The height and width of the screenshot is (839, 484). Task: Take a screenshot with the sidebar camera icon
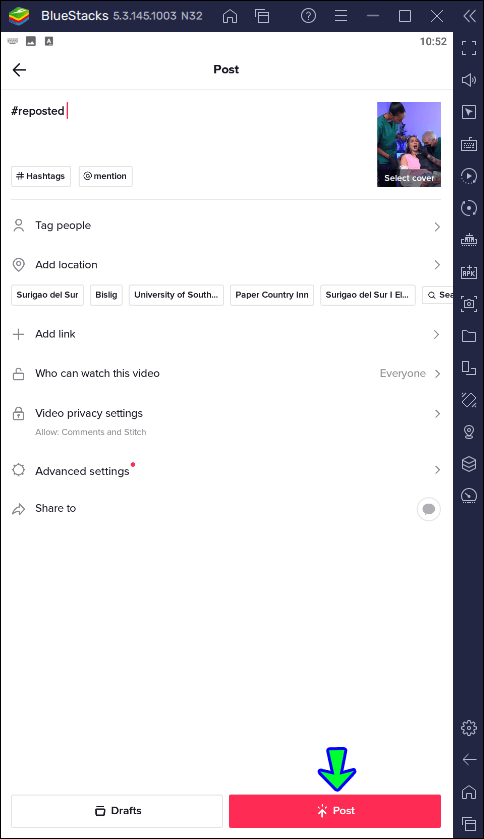[x=469, y=304]
